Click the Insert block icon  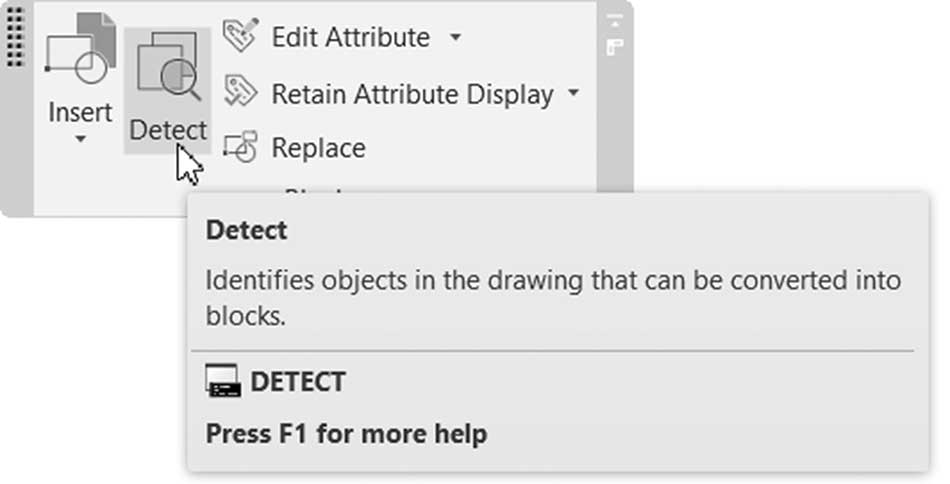[x=81, y=49]
